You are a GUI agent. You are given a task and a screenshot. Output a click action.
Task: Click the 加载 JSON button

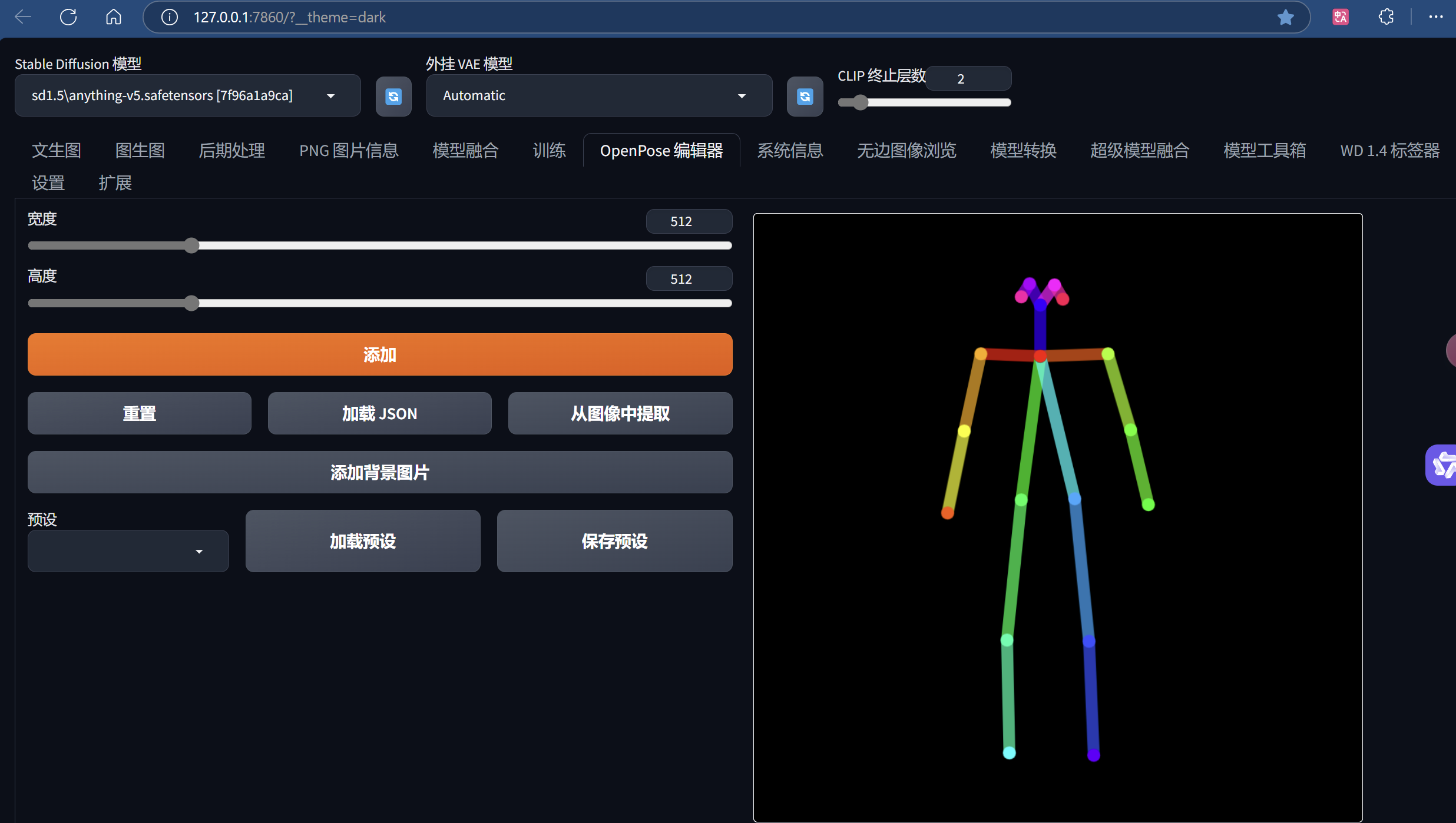pos(379,413)
